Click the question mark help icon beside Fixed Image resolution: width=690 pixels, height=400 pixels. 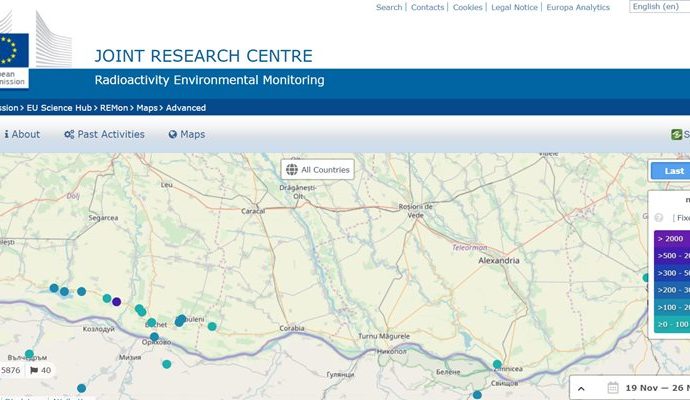[659, 217]
